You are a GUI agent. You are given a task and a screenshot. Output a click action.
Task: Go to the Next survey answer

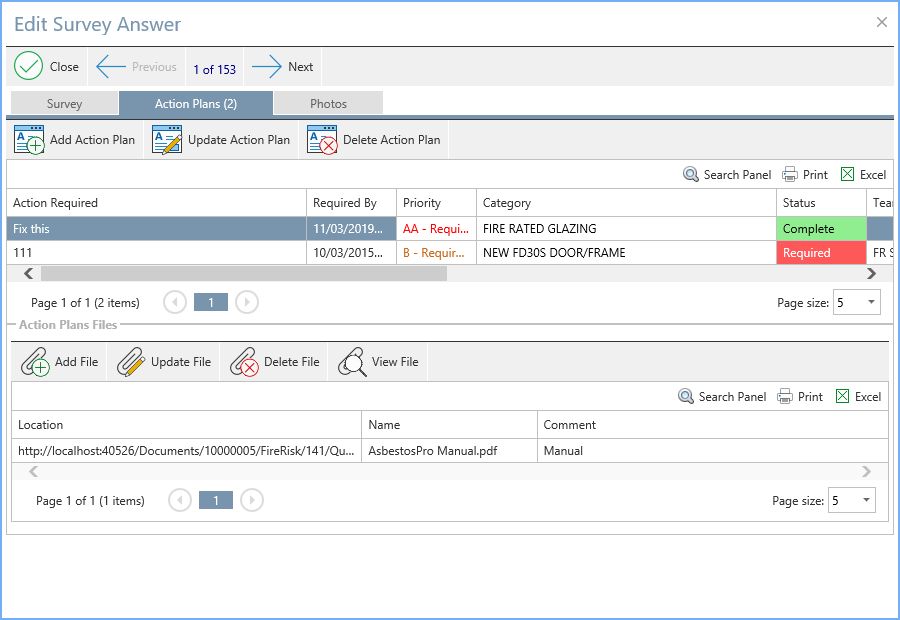click(283, 67)
